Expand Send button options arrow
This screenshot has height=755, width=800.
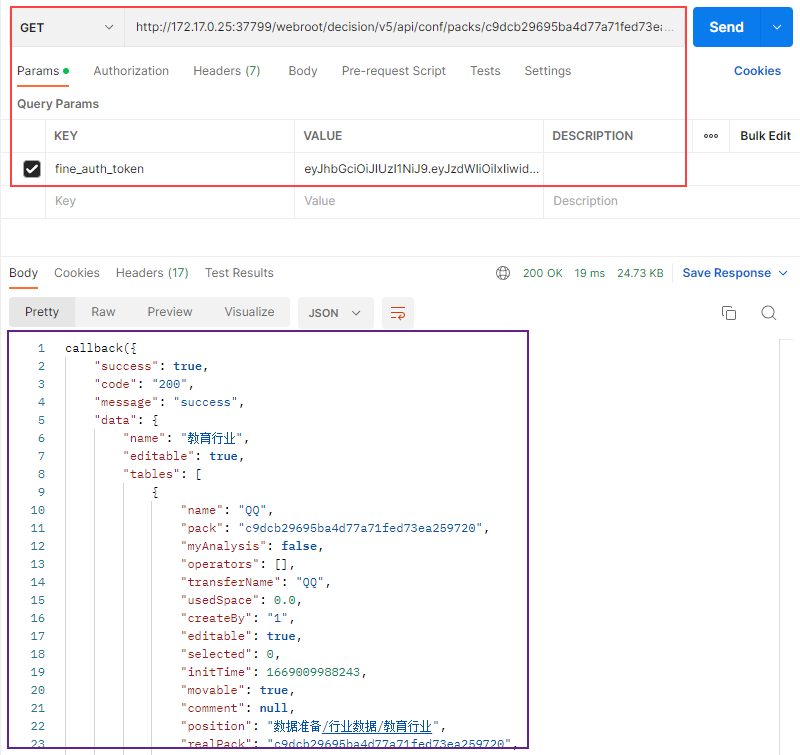coord(777,28)
